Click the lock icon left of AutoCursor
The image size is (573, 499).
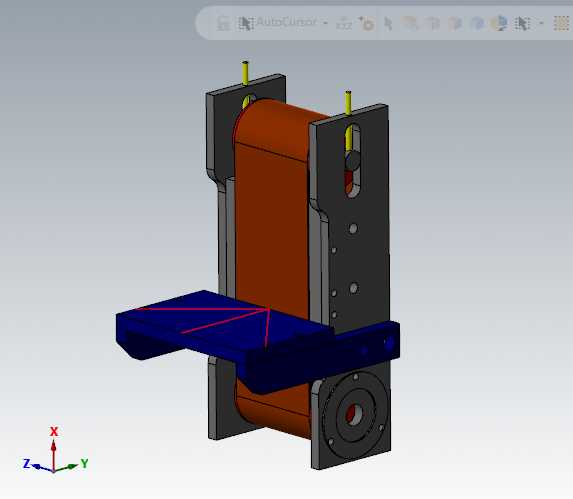(223, 23)
